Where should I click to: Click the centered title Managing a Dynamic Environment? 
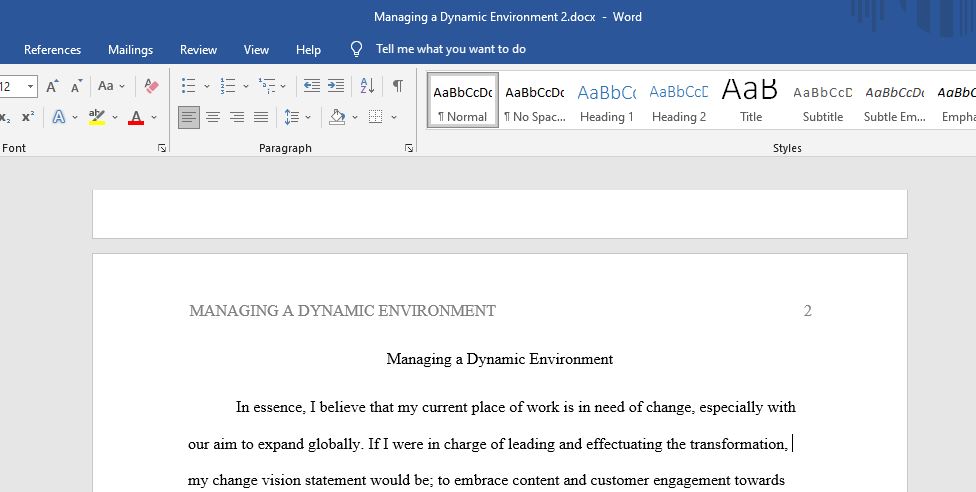[500, 359]
